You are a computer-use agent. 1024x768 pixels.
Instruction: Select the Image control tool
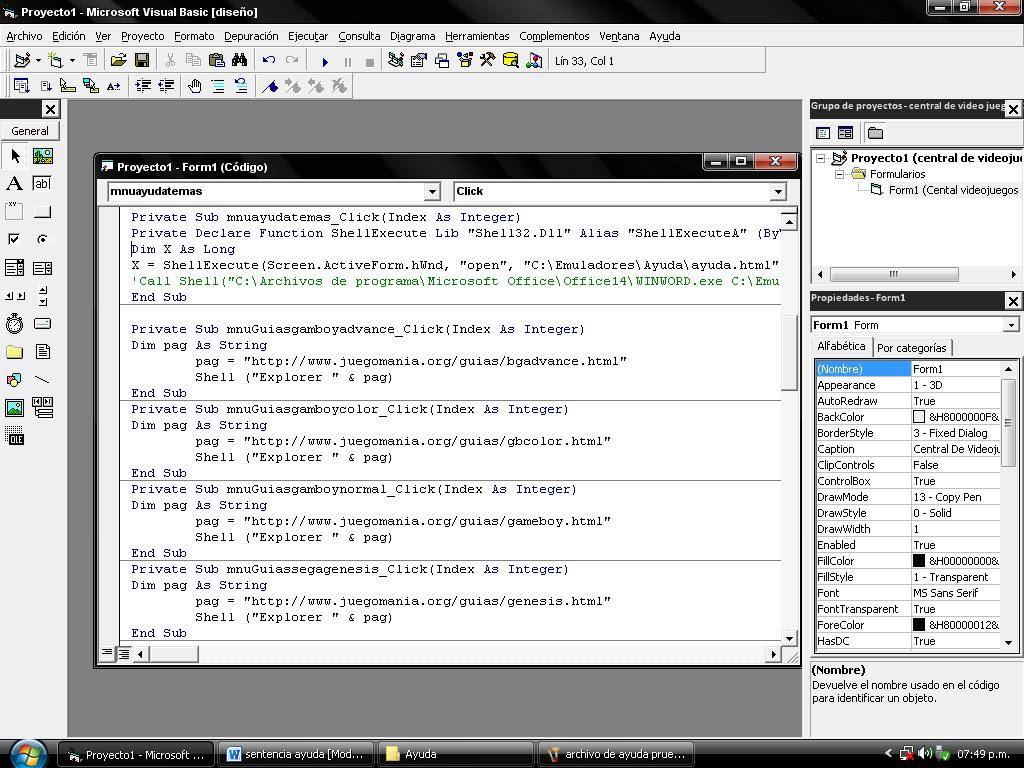pos(14,408)
